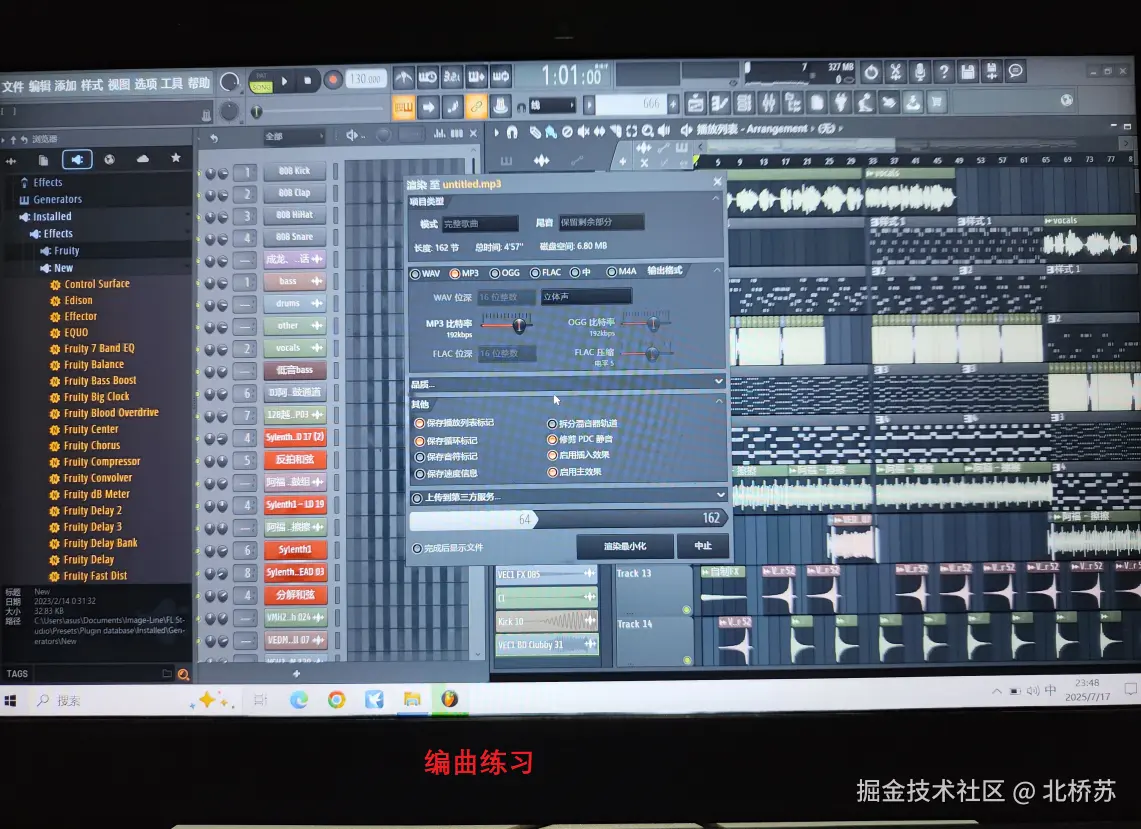Viewport: 1141px width, 829px height.
Task: Open the 帮助 menu
Action: pyautogui.click(x=198, y=83)
